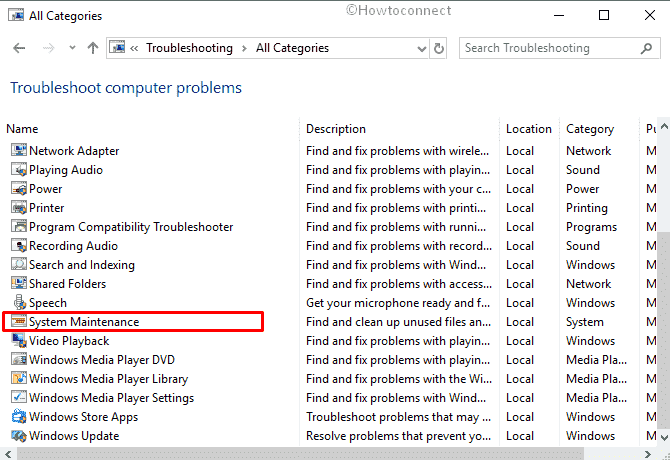Click the Speech microphone icon
670x460 pixels.
pyautogui.click(x=20, y=302)
